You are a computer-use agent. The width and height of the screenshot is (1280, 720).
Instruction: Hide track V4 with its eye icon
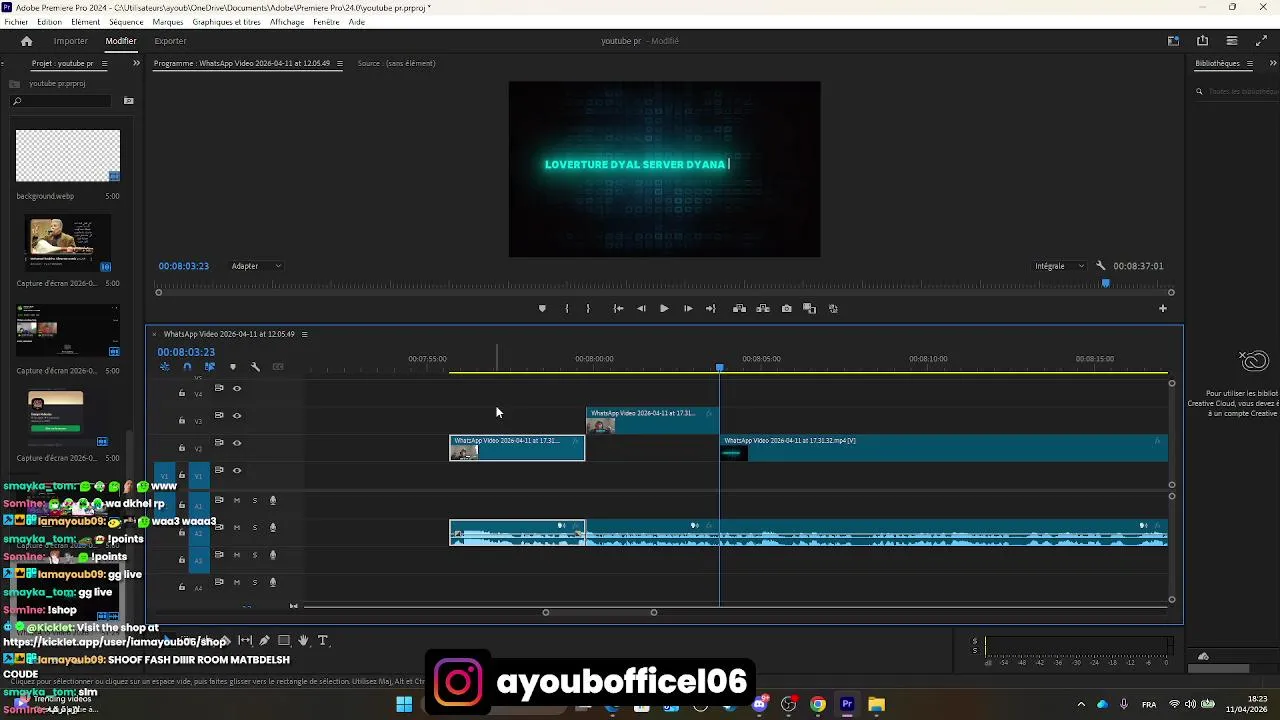[x=237, y=388]
